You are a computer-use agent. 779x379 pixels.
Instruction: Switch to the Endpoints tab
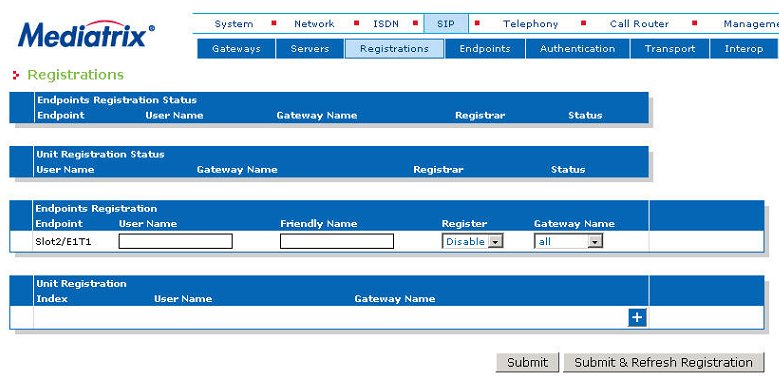(x=485, y=49)
